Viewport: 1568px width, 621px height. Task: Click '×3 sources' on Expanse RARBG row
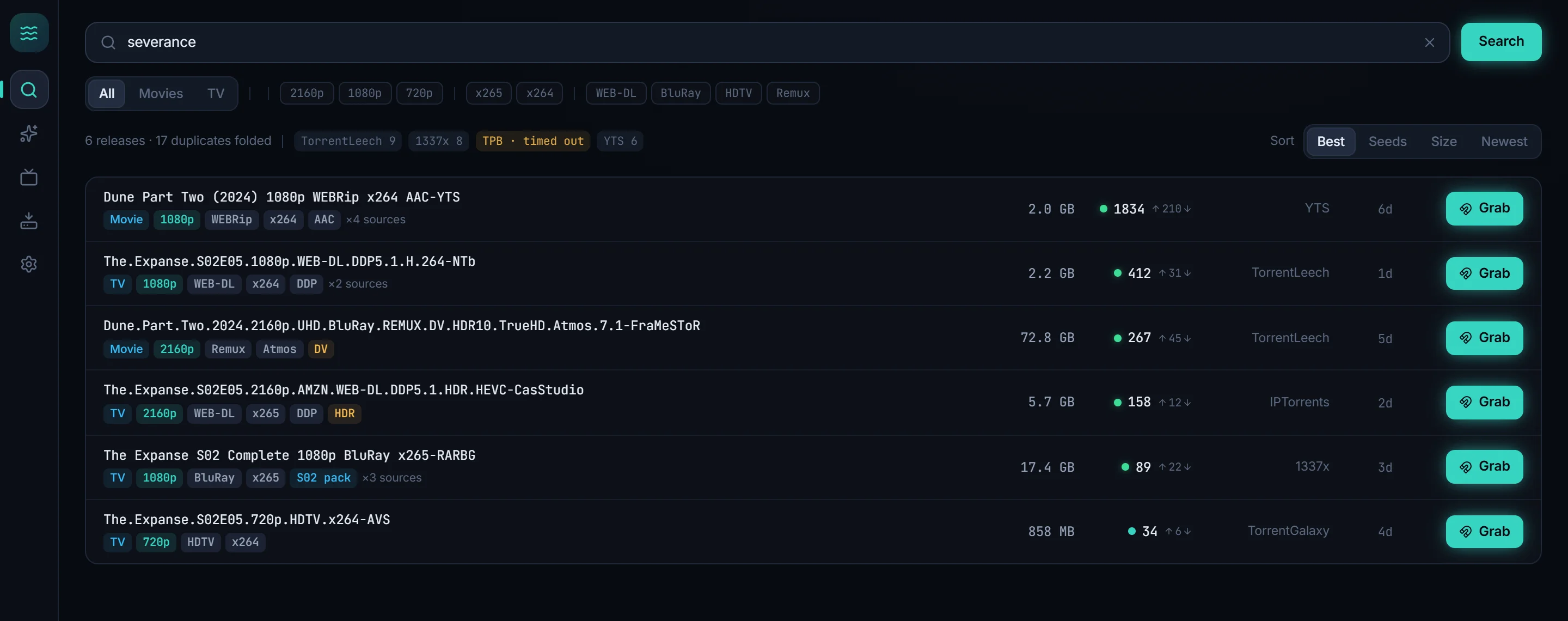coord(392,478)
